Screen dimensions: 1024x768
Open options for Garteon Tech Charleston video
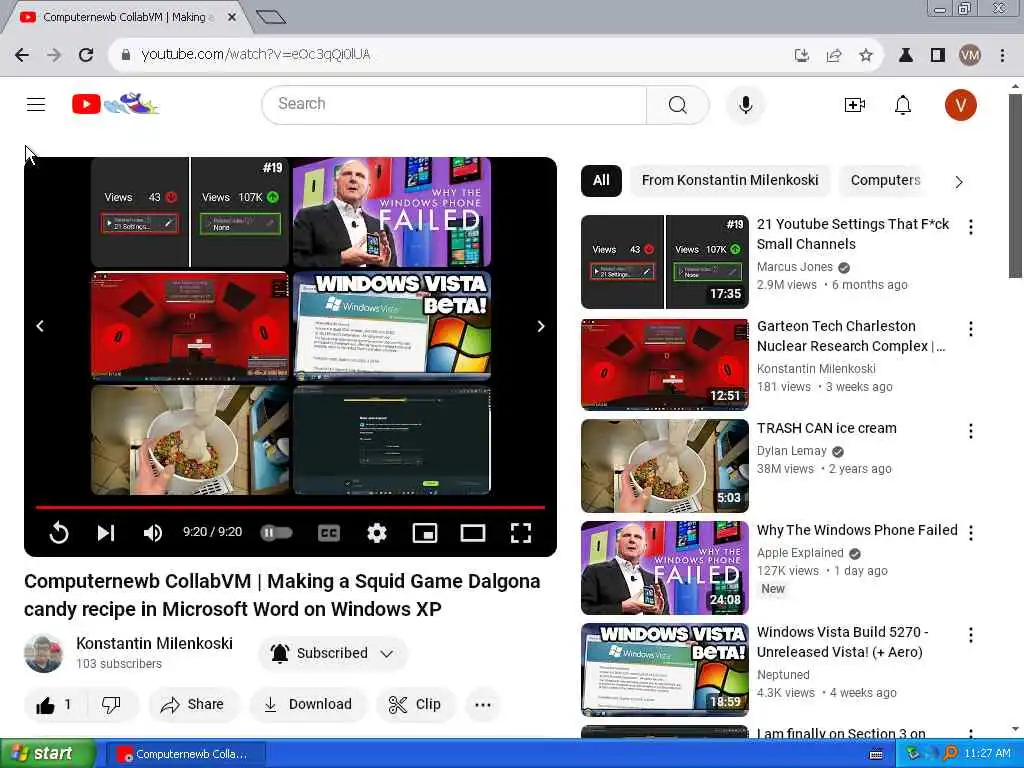click(970, 328)
